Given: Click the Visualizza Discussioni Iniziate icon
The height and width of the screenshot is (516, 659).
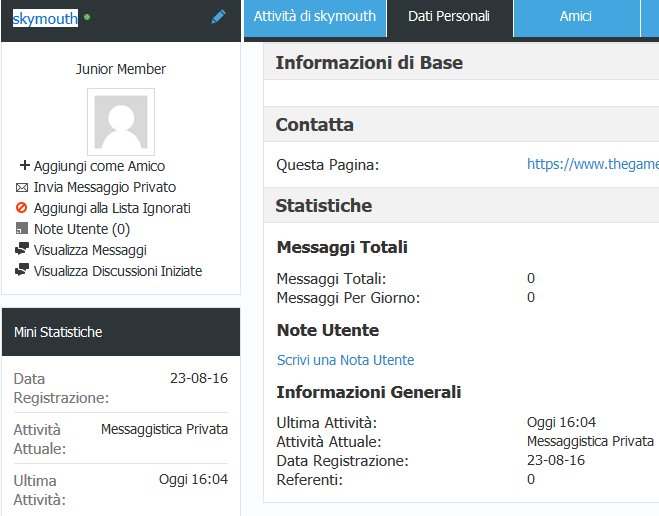Looking at the screenshot, I should pyautogui.click(x=22, y=270).
